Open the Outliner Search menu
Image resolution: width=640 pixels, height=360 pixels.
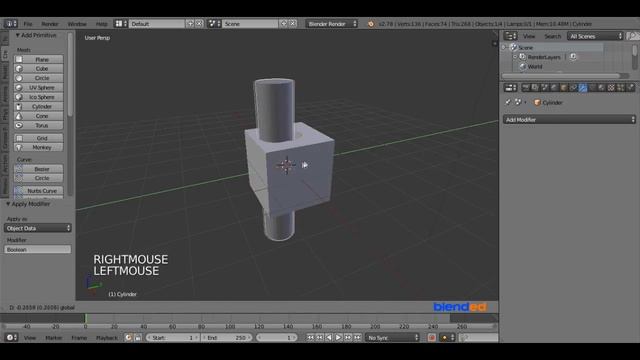coord(552,36)
